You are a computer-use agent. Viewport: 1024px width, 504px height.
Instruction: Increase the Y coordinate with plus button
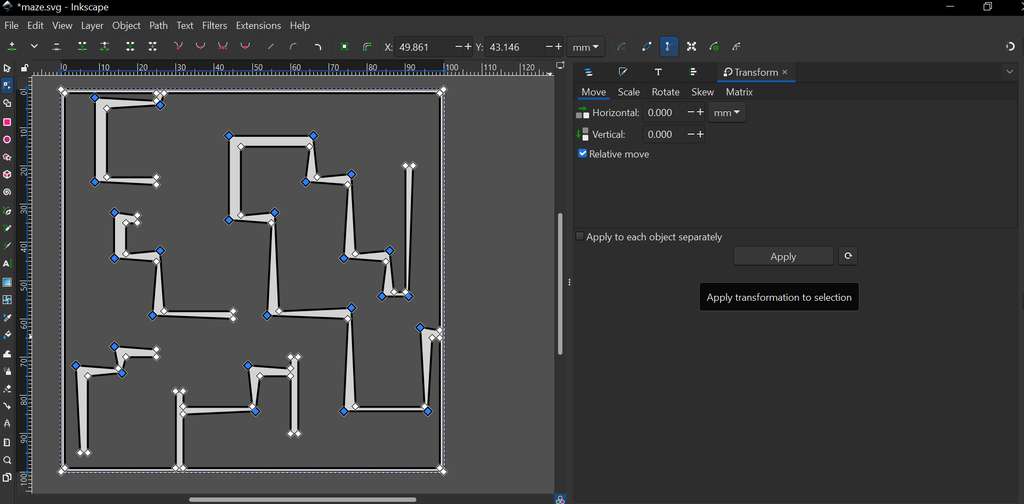558,47
